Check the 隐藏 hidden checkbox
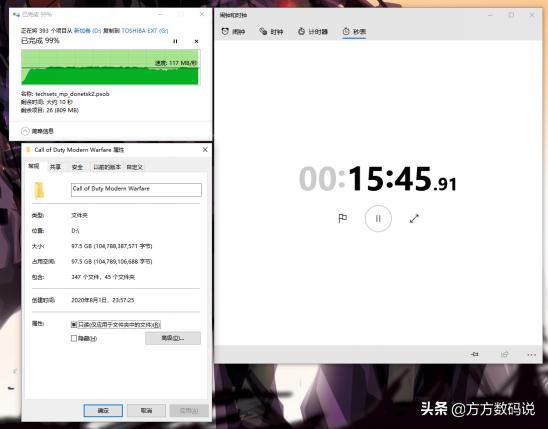The image size is (548, 429). coord(74,338)
